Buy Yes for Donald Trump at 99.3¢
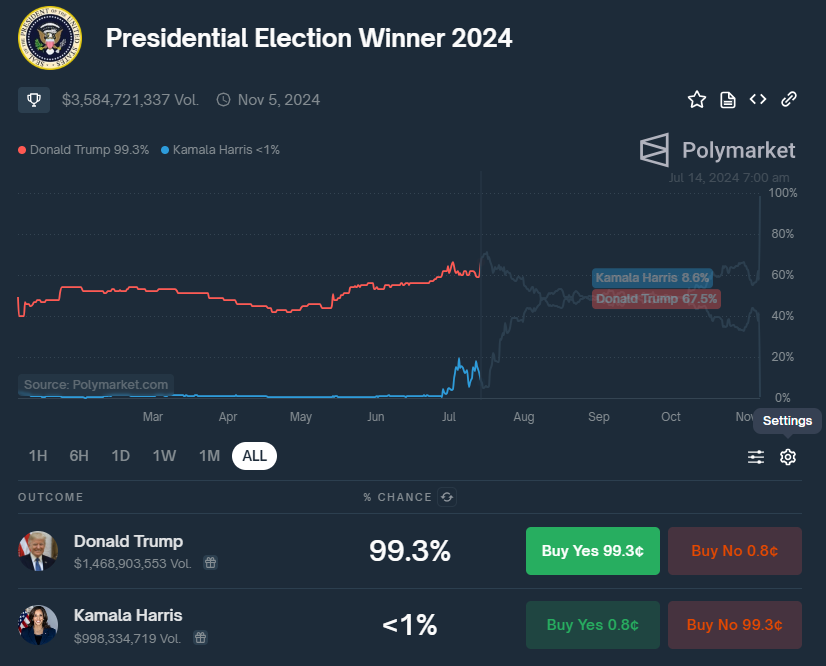The width and height of the screenshot is (826, 666). point(592,551)
